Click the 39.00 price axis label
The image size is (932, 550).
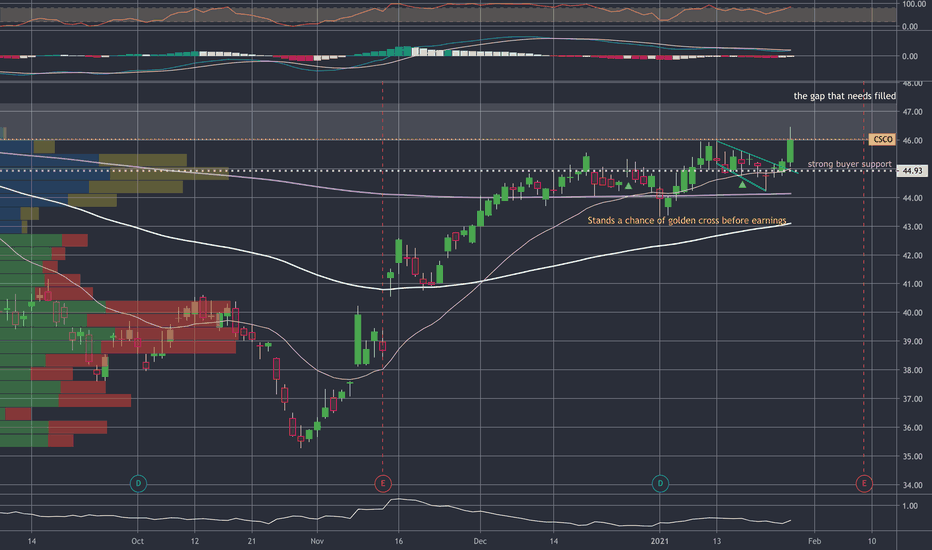point(912,341)
